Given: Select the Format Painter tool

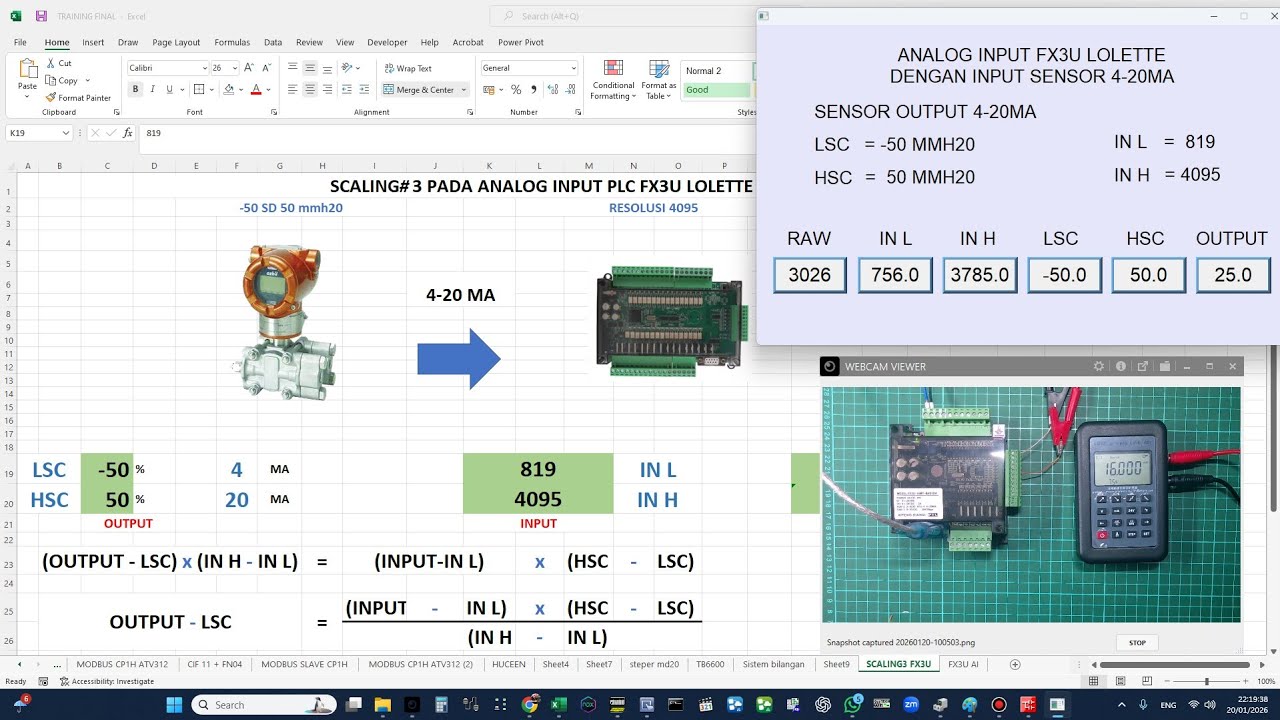Looking at the screenshot, I should point(78,98).
